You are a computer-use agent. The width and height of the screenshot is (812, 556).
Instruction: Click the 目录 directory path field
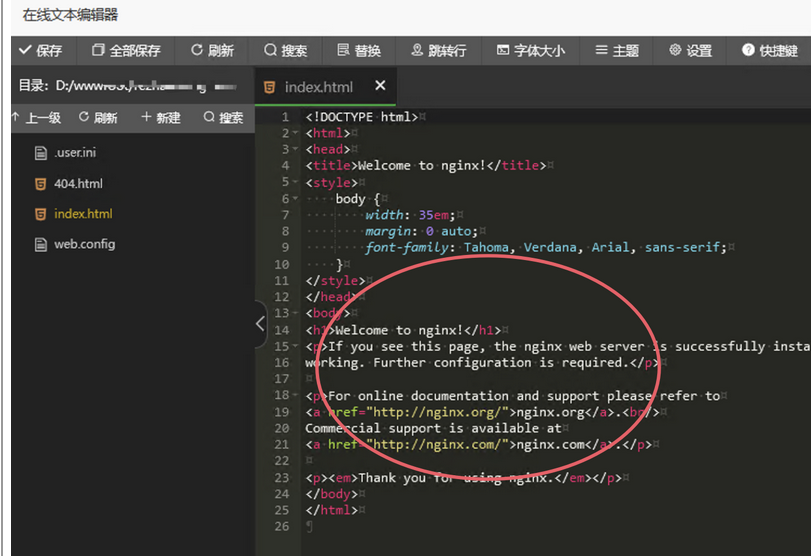coord(128,85)
